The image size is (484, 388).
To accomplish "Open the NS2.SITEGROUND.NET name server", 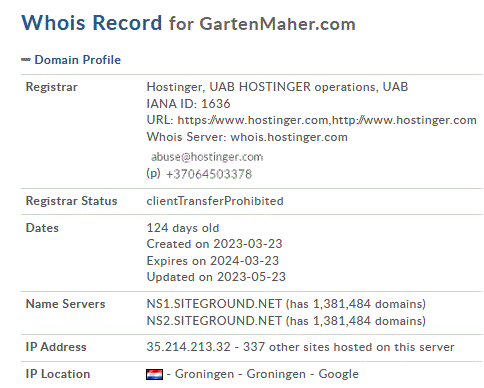I will click(x=214, y=321).
